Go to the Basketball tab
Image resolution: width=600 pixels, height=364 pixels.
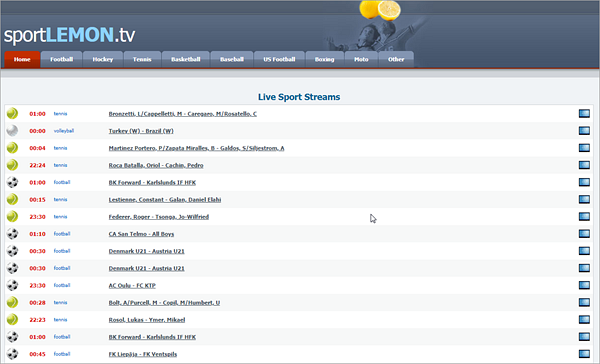(186, 59)
